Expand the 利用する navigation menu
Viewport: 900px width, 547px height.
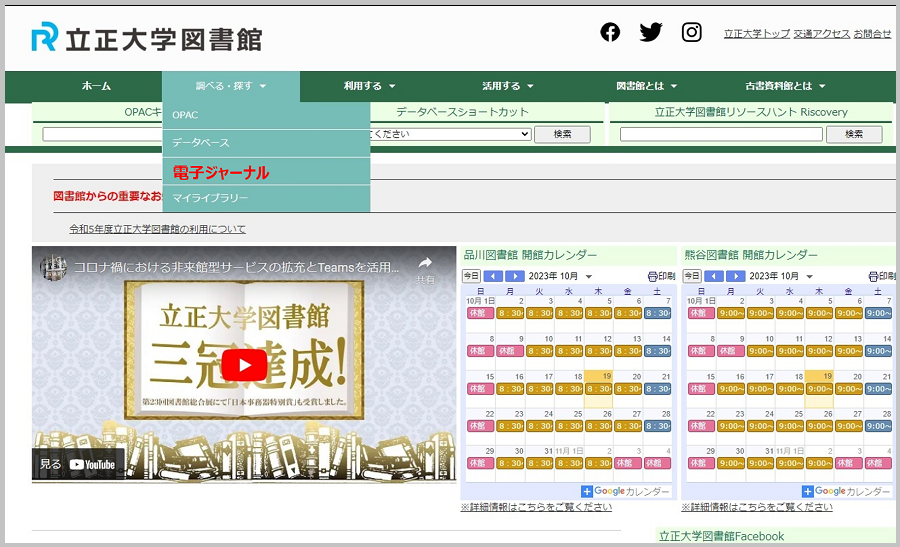[x=369, y=87]
